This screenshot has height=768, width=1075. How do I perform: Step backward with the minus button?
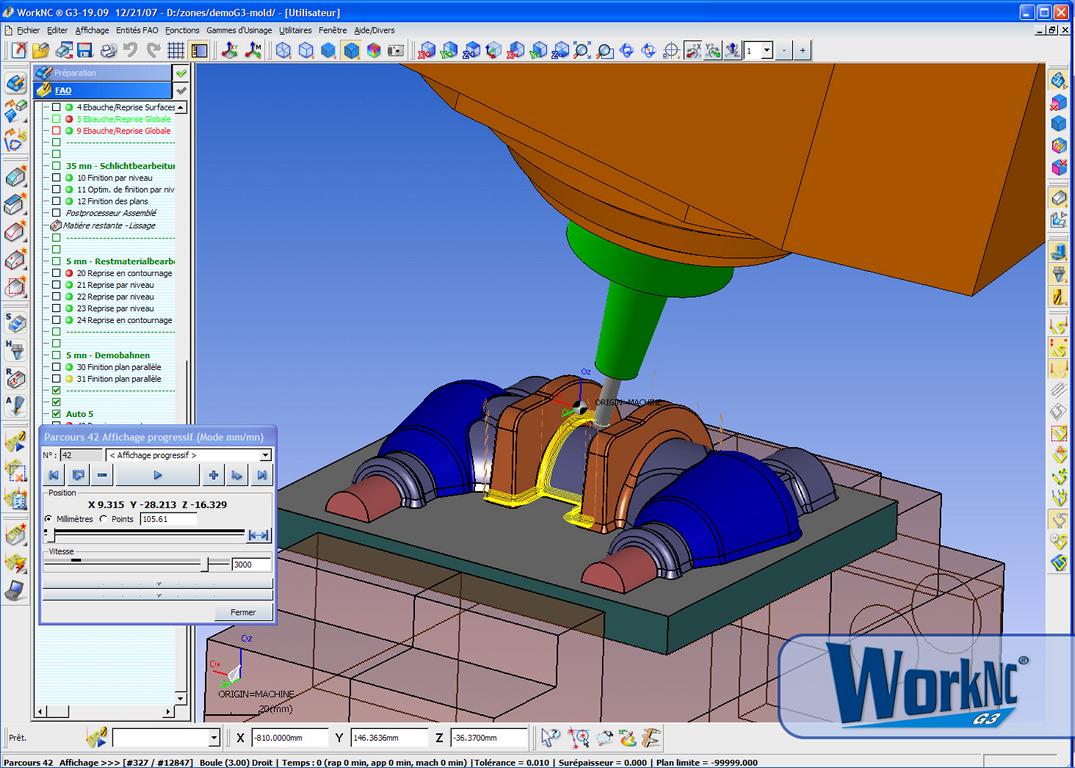102,475
